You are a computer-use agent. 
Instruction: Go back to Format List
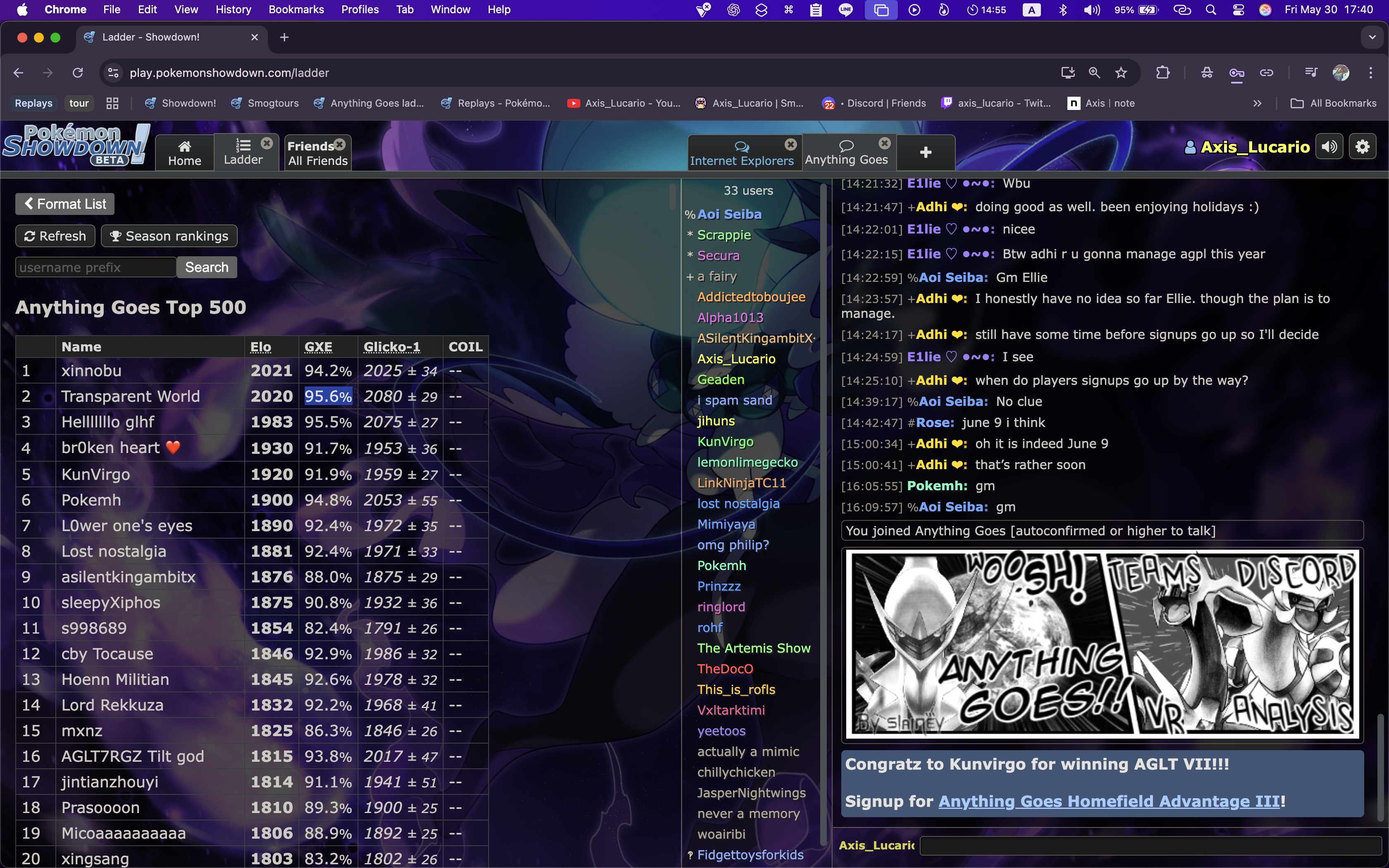65,204
